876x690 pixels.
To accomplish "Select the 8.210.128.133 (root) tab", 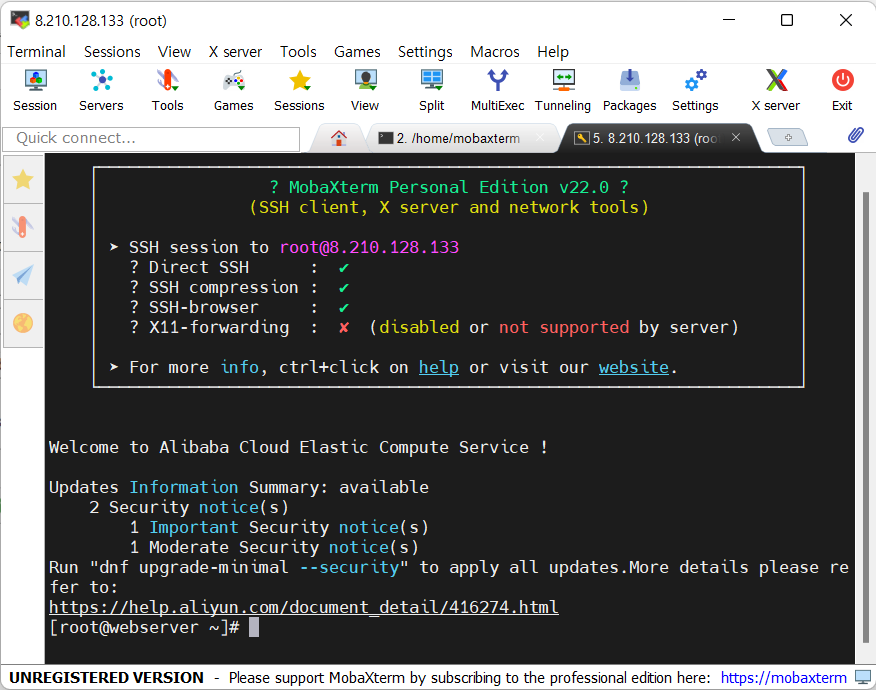I will [654, 138].
